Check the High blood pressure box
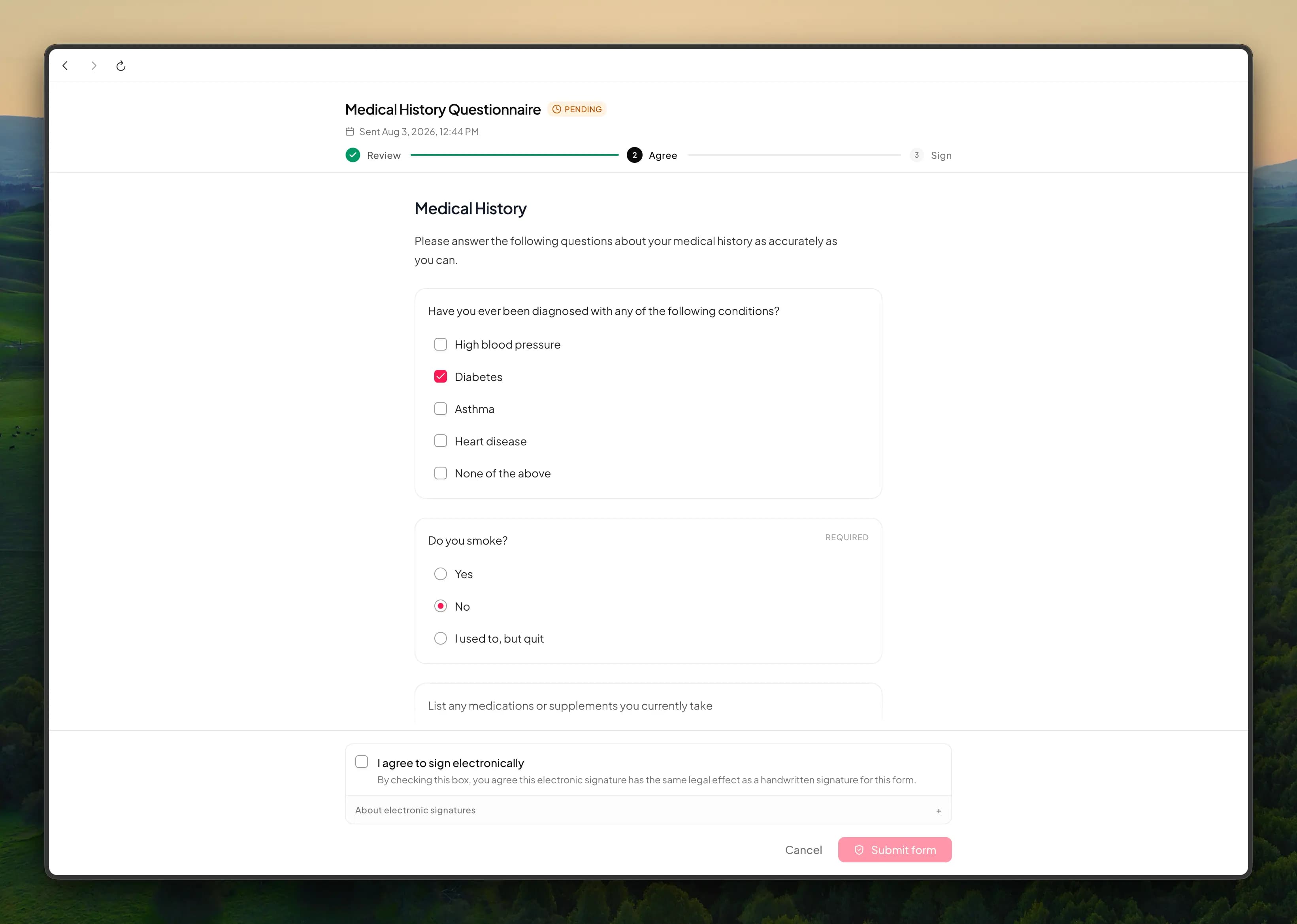This screenshot has height=924, width=1297. tap(440, 344)
